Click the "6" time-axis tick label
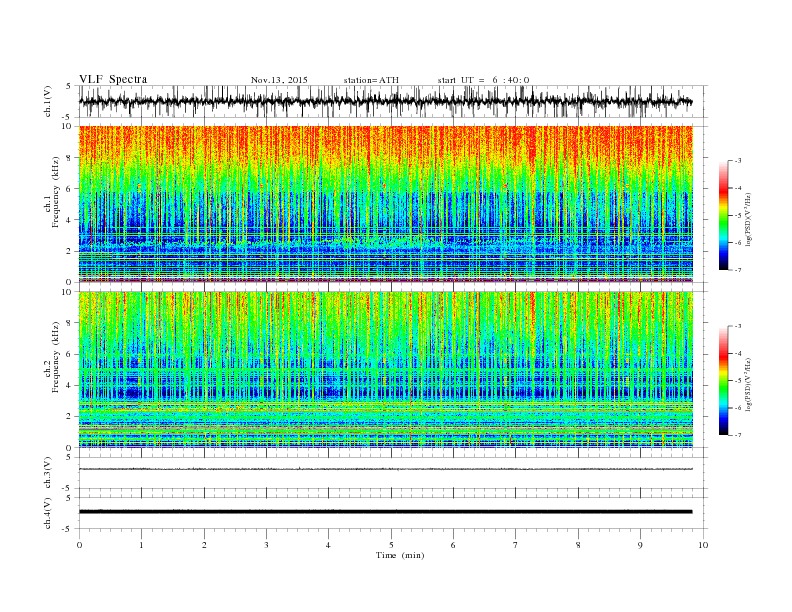 pyautogui.click(x=453, y=545)
